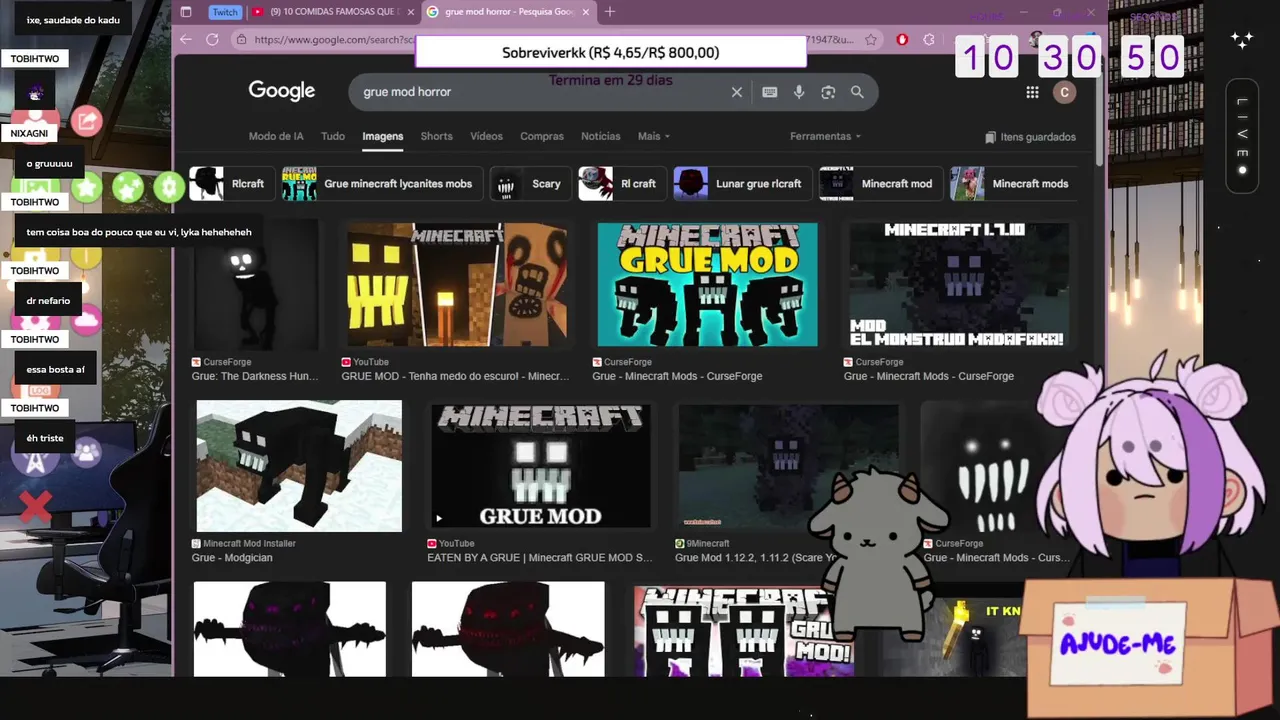Clear the Google search box
The height and width of the screenshot is (720, 1280).
[x=737, y=92]
